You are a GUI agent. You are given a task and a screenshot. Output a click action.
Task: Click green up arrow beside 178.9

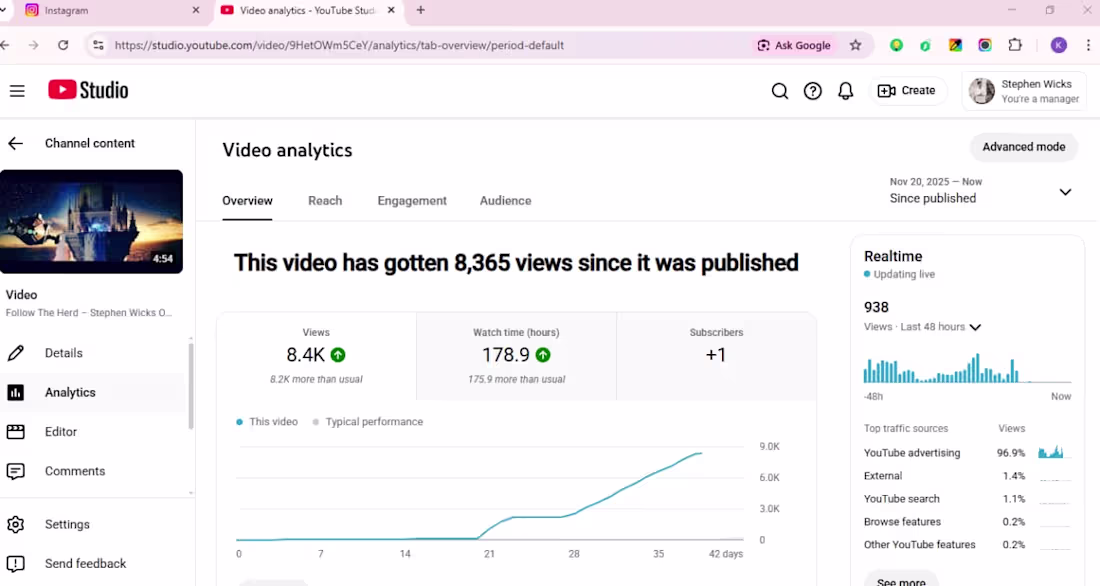(x=543, y=355)
